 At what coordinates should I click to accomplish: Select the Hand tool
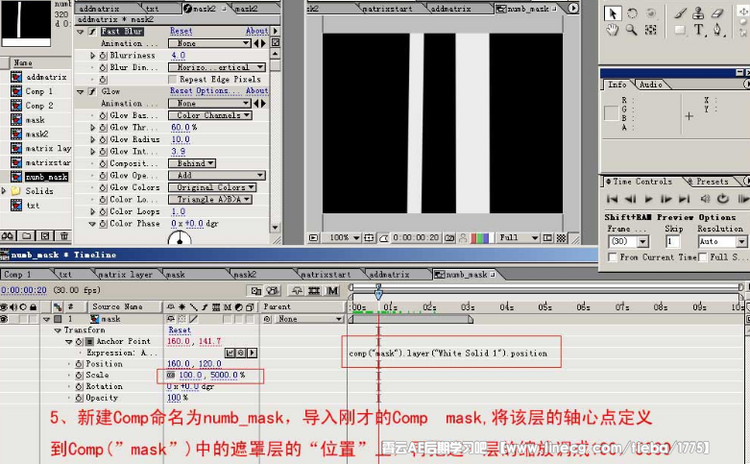point(612,30)
